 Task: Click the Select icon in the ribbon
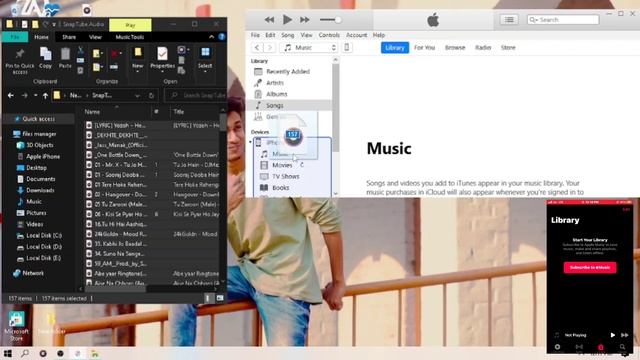tap(205, 53)
